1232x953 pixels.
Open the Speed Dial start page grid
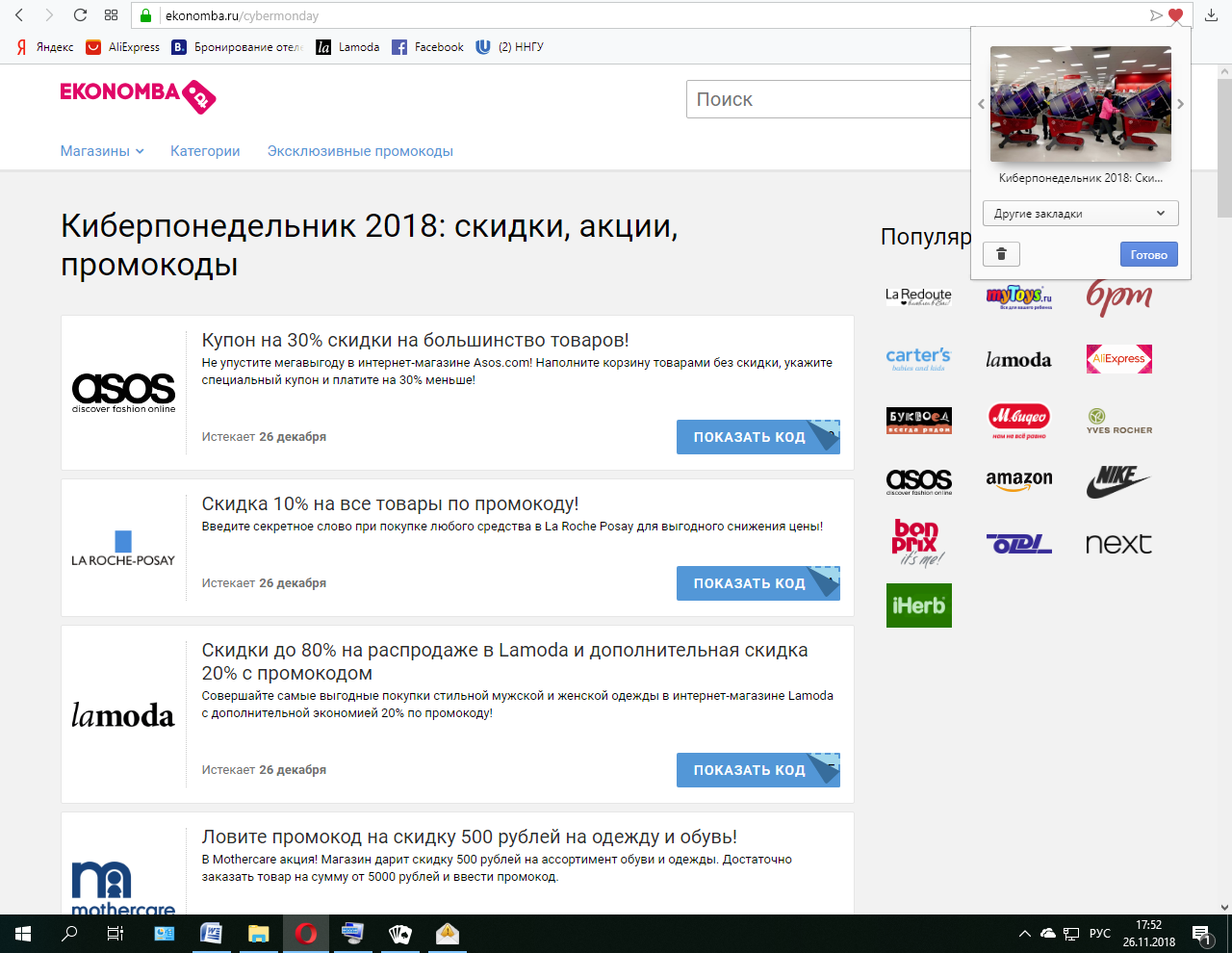tap(111, 15)
